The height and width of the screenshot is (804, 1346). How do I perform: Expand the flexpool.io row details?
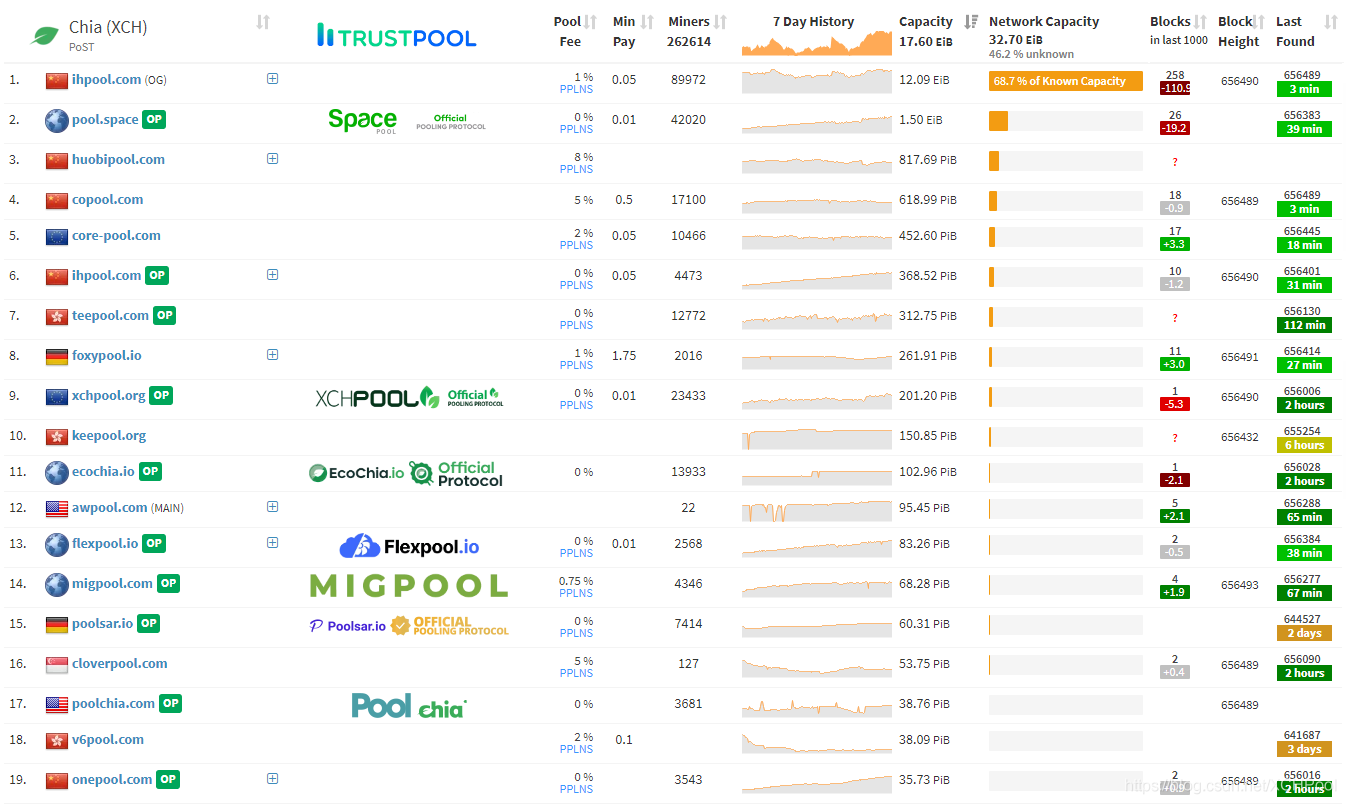click(272, 542)
